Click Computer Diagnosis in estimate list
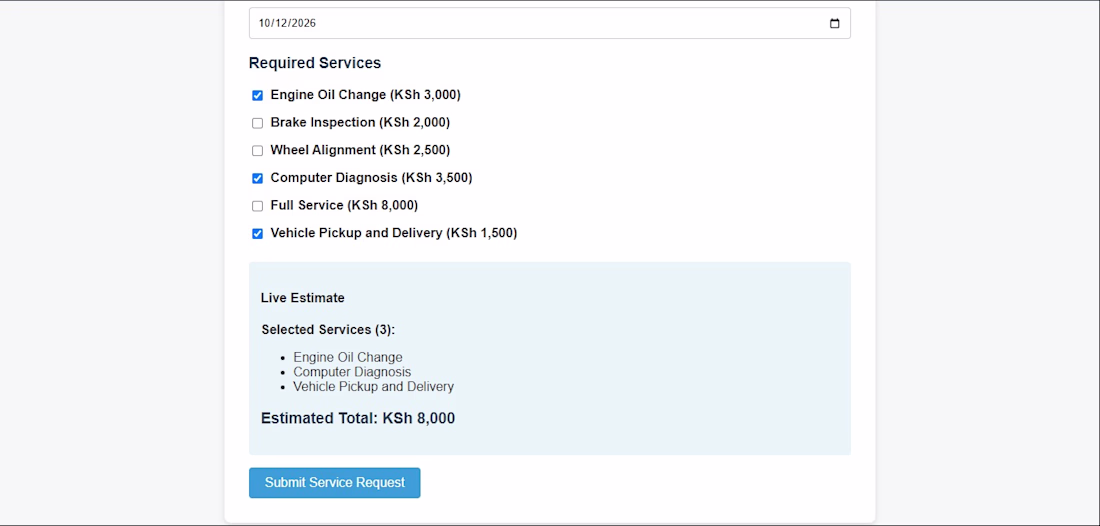The height and width of the screenshot is (526, 1100). point(352,372)
